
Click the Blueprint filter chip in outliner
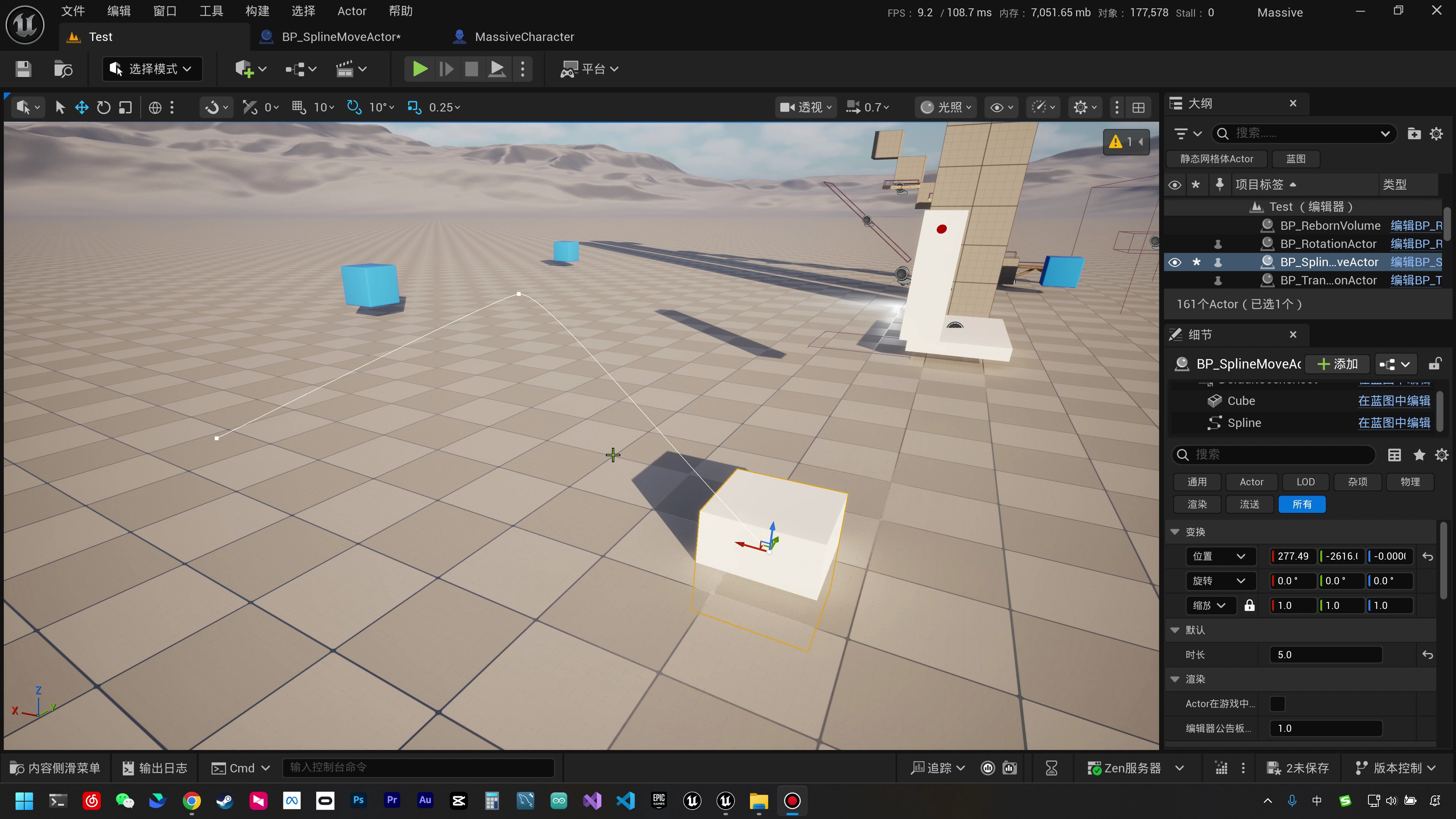tap(1296, 159)
